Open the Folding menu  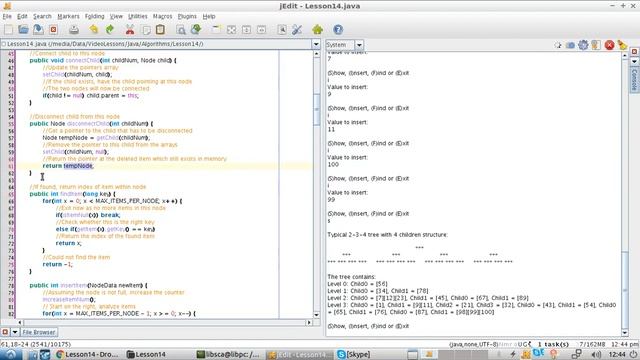click(95, 16)
